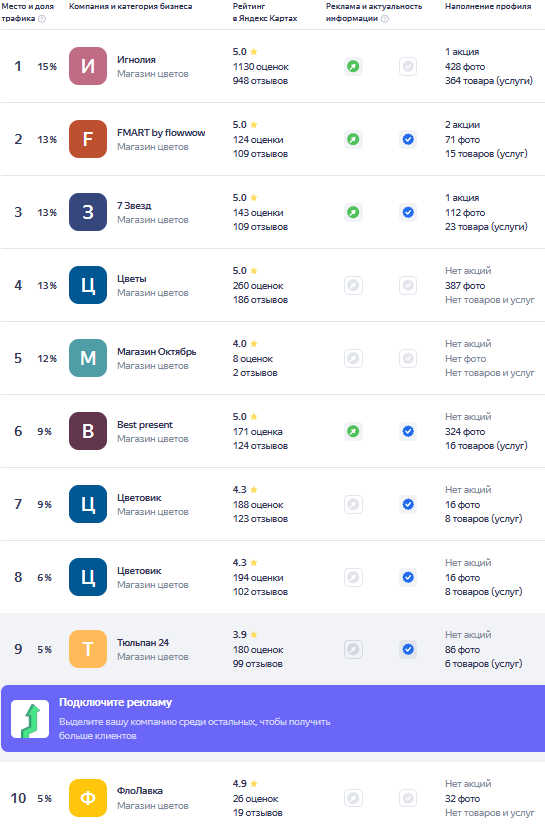Click the green advertising icon for 7 Звезд
Image resolution: width=545 pixels, height=825 pixels.
coord(354,213)
